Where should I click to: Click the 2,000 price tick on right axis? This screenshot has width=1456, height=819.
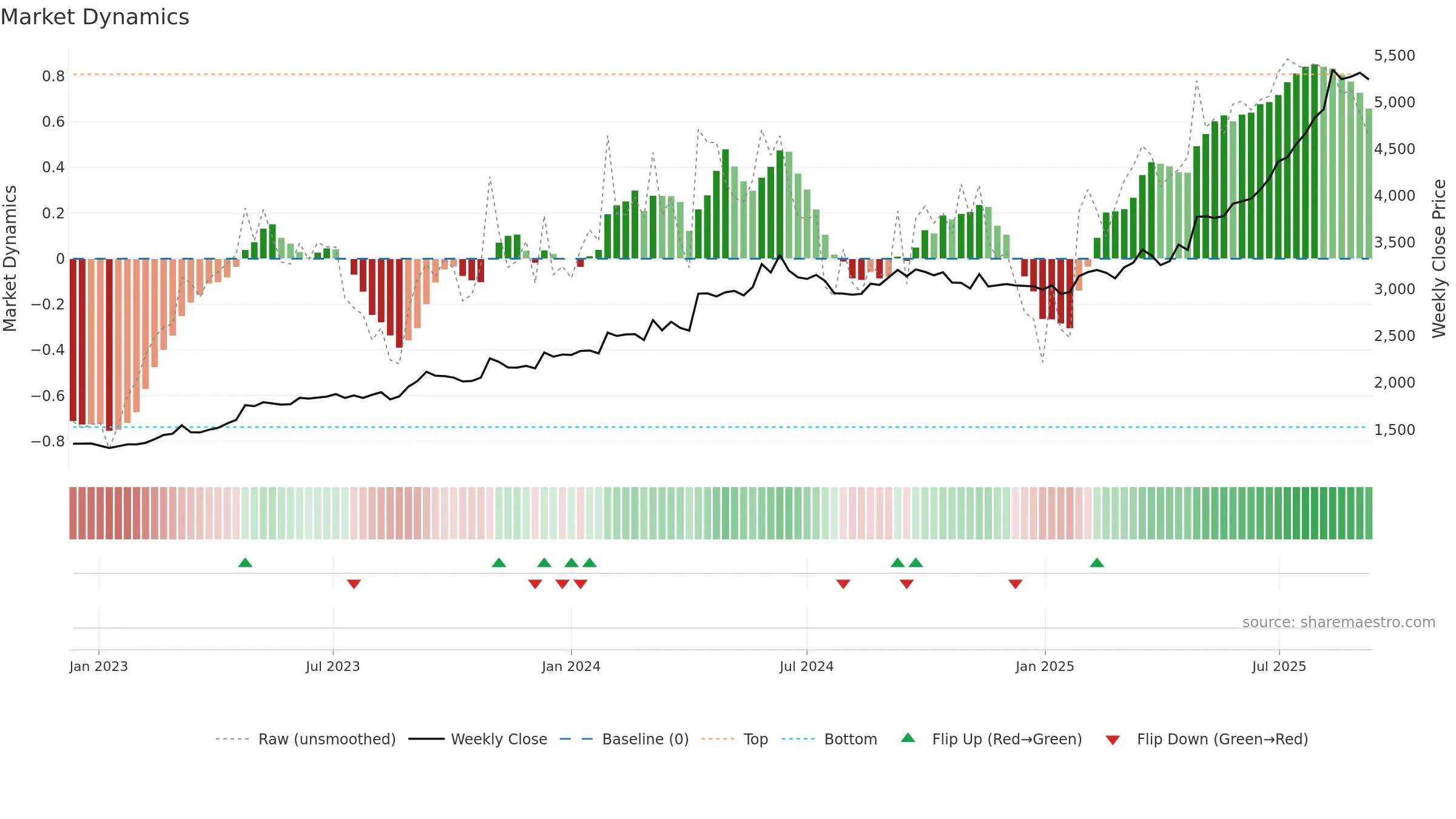pos(1395,382)
